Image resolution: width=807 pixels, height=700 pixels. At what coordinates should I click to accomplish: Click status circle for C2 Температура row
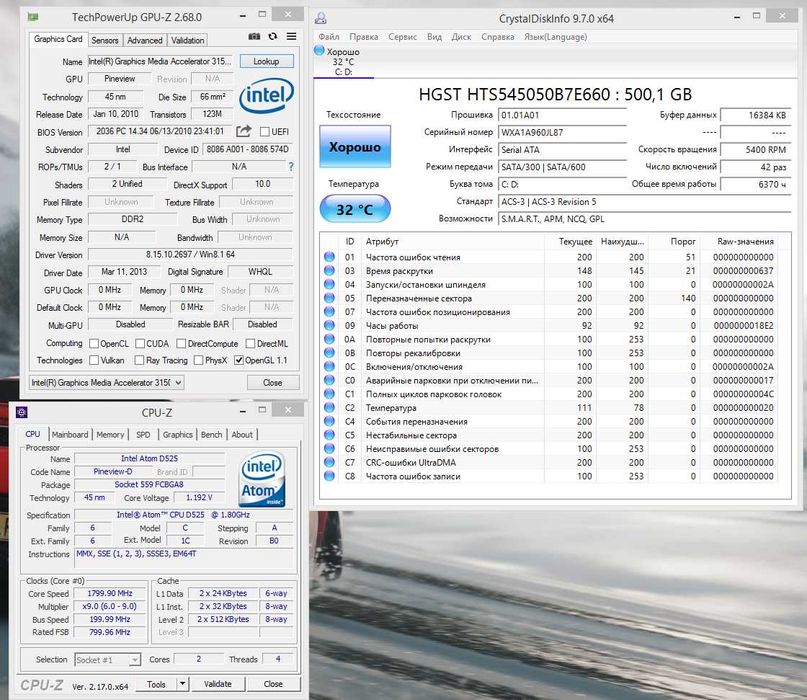tap(329, 407)
